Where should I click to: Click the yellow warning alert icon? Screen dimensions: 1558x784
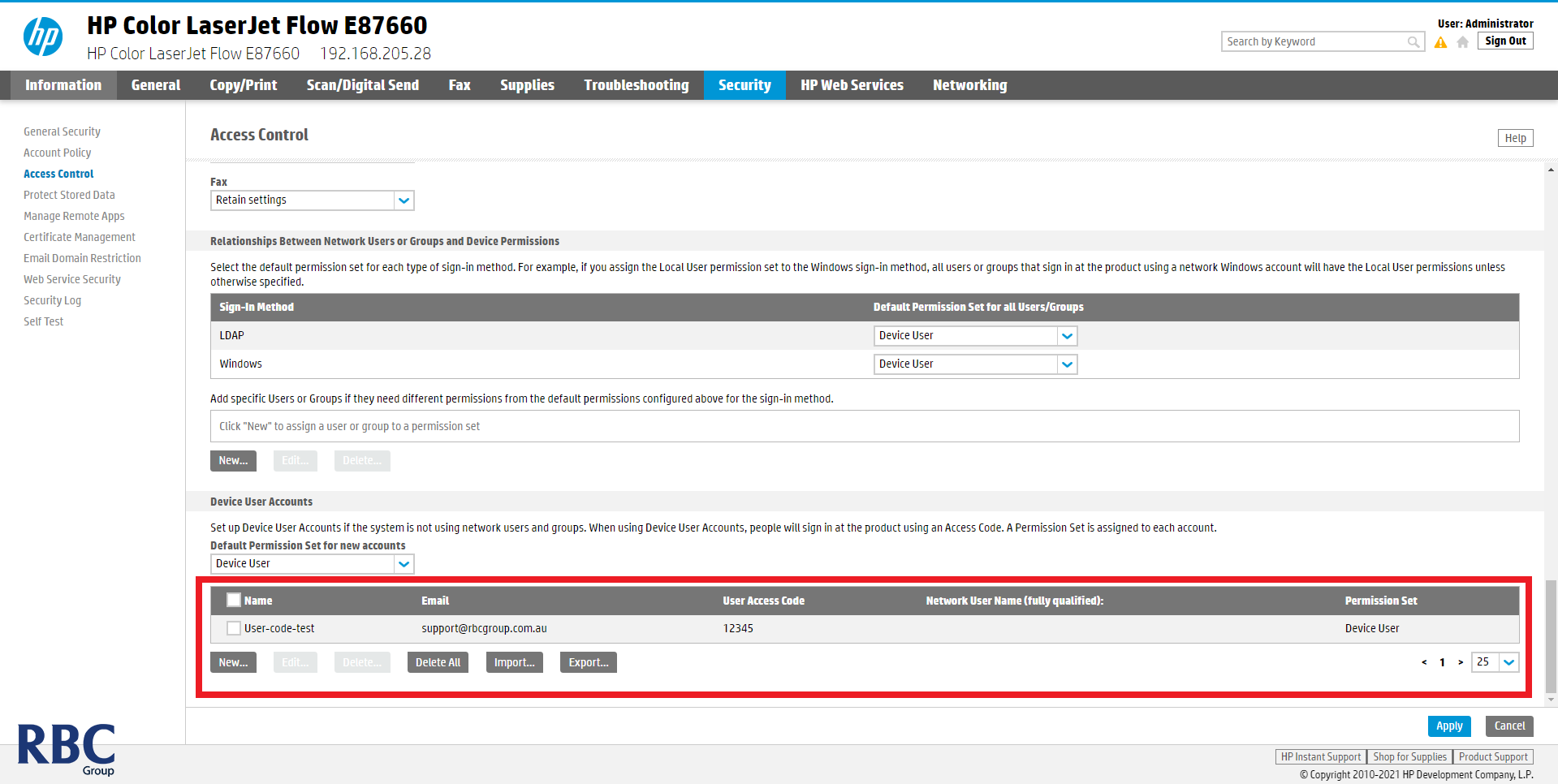(1440, 42)
